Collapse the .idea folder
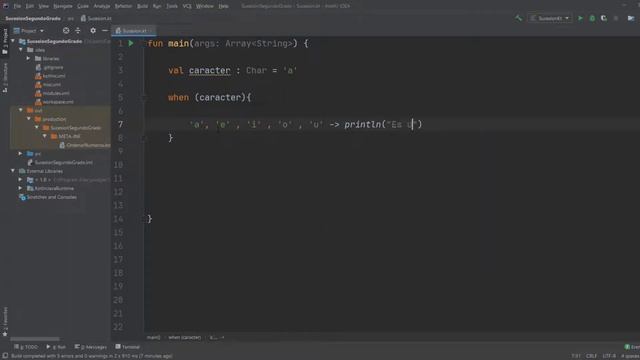Viewport: 640px width, 360px height. point(21,50)
